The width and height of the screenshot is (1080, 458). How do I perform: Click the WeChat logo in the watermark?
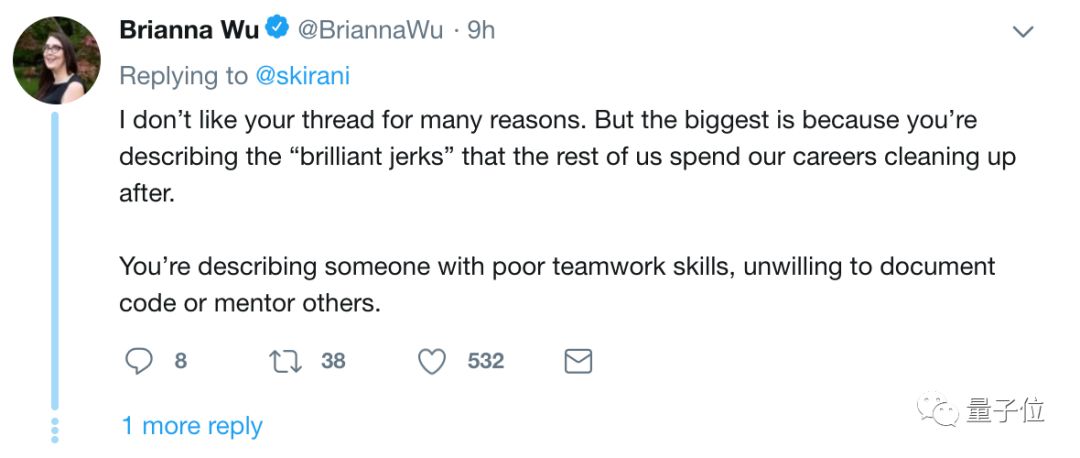pos(937,412)
